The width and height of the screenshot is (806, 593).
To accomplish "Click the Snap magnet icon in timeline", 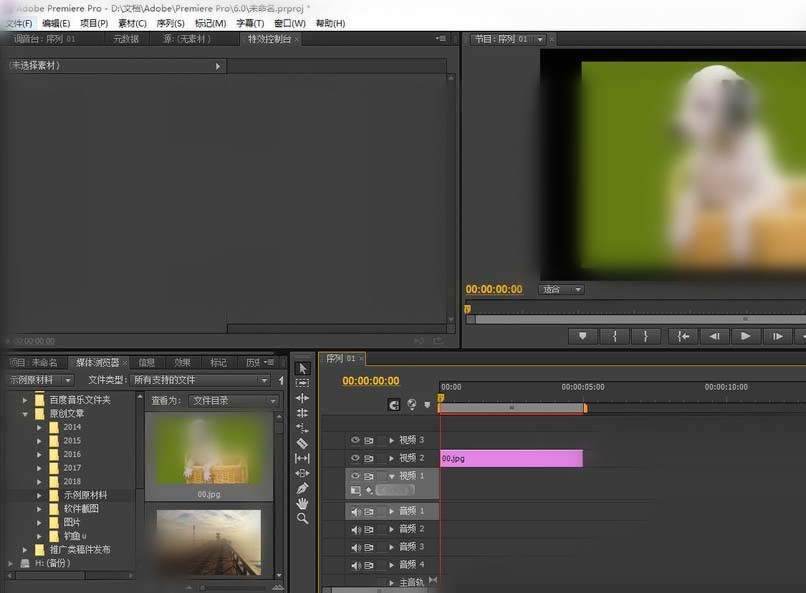I will tap(393, 405).
